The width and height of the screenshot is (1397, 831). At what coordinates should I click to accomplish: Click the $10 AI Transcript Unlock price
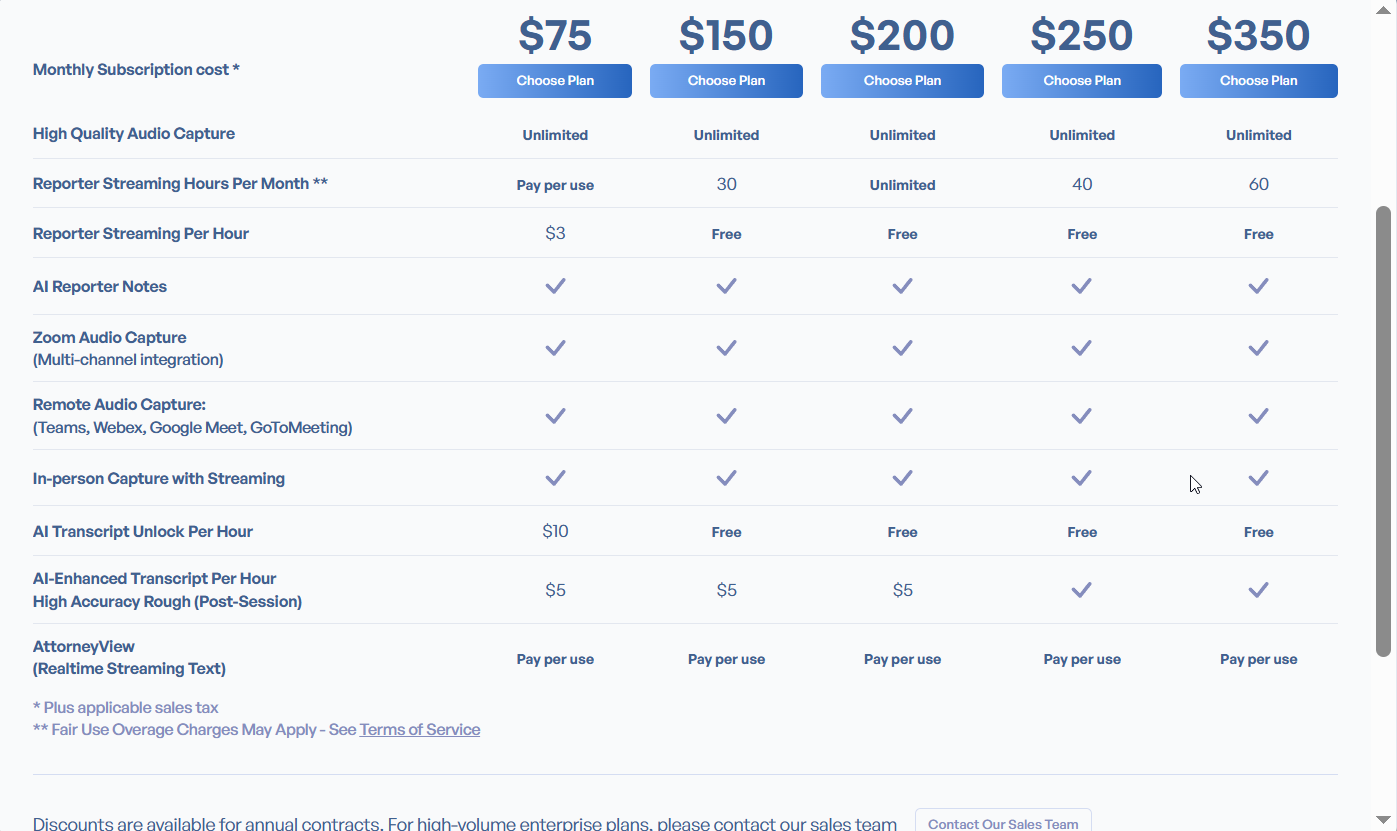point(555,531)
